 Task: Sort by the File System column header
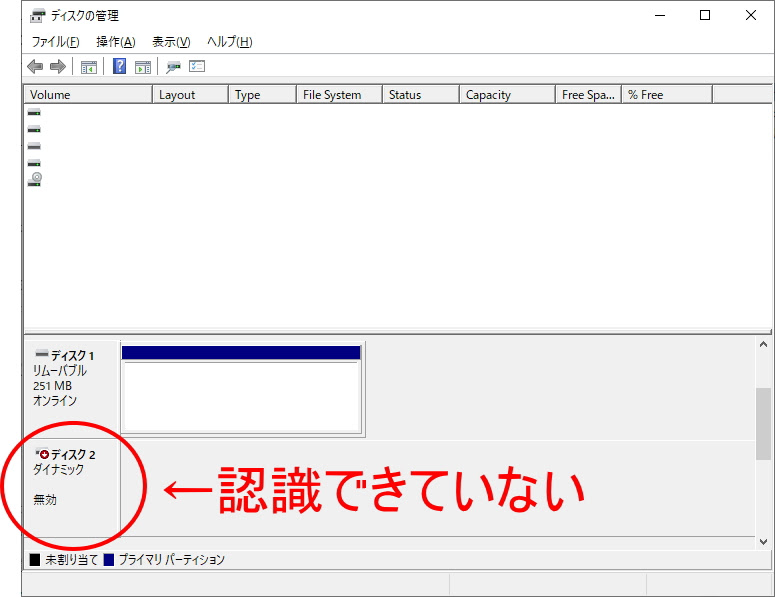point(339,94)
